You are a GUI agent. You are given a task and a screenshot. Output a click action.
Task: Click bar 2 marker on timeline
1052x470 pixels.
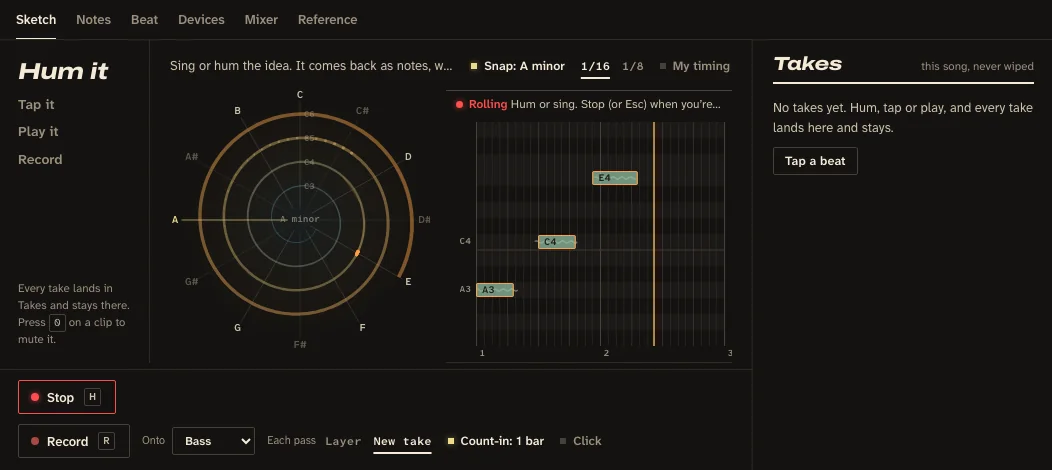[x=606, y=353]
